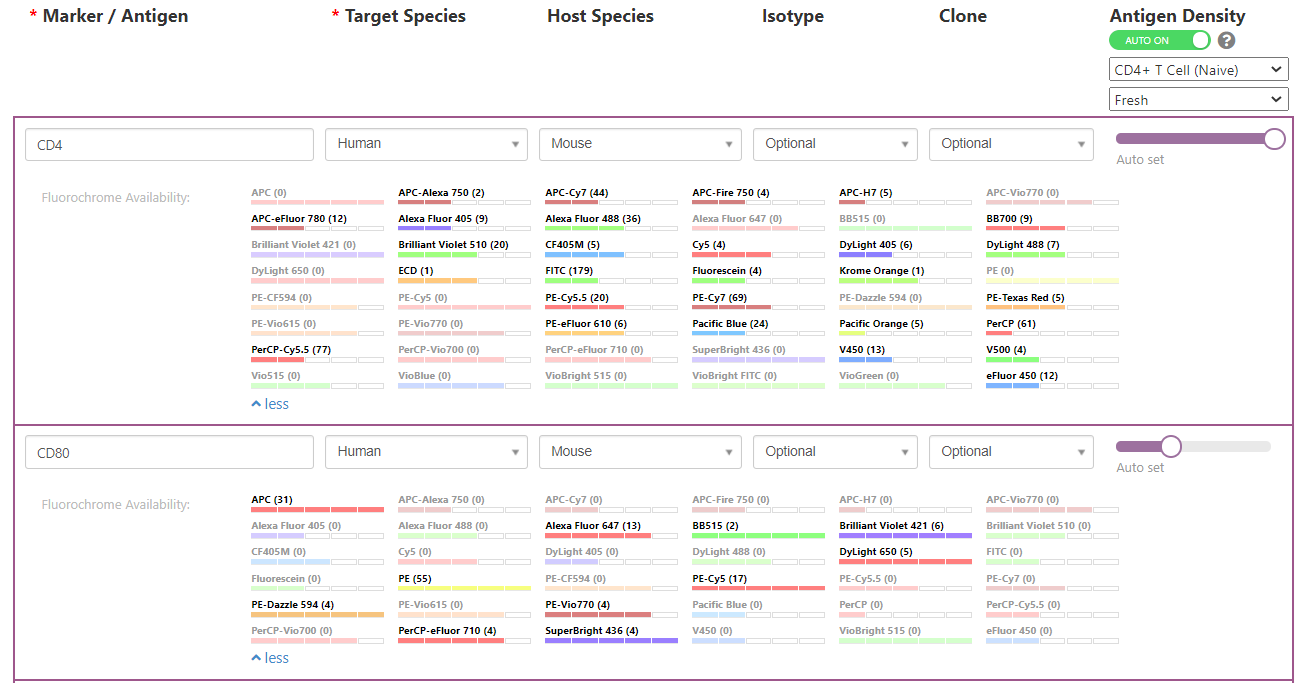Open the Host Species dropdown for CD80

640,452
